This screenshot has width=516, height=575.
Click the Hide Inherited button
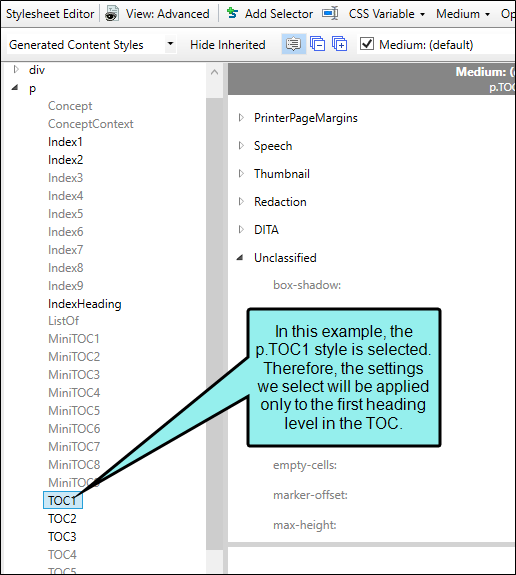coord(227,45)
